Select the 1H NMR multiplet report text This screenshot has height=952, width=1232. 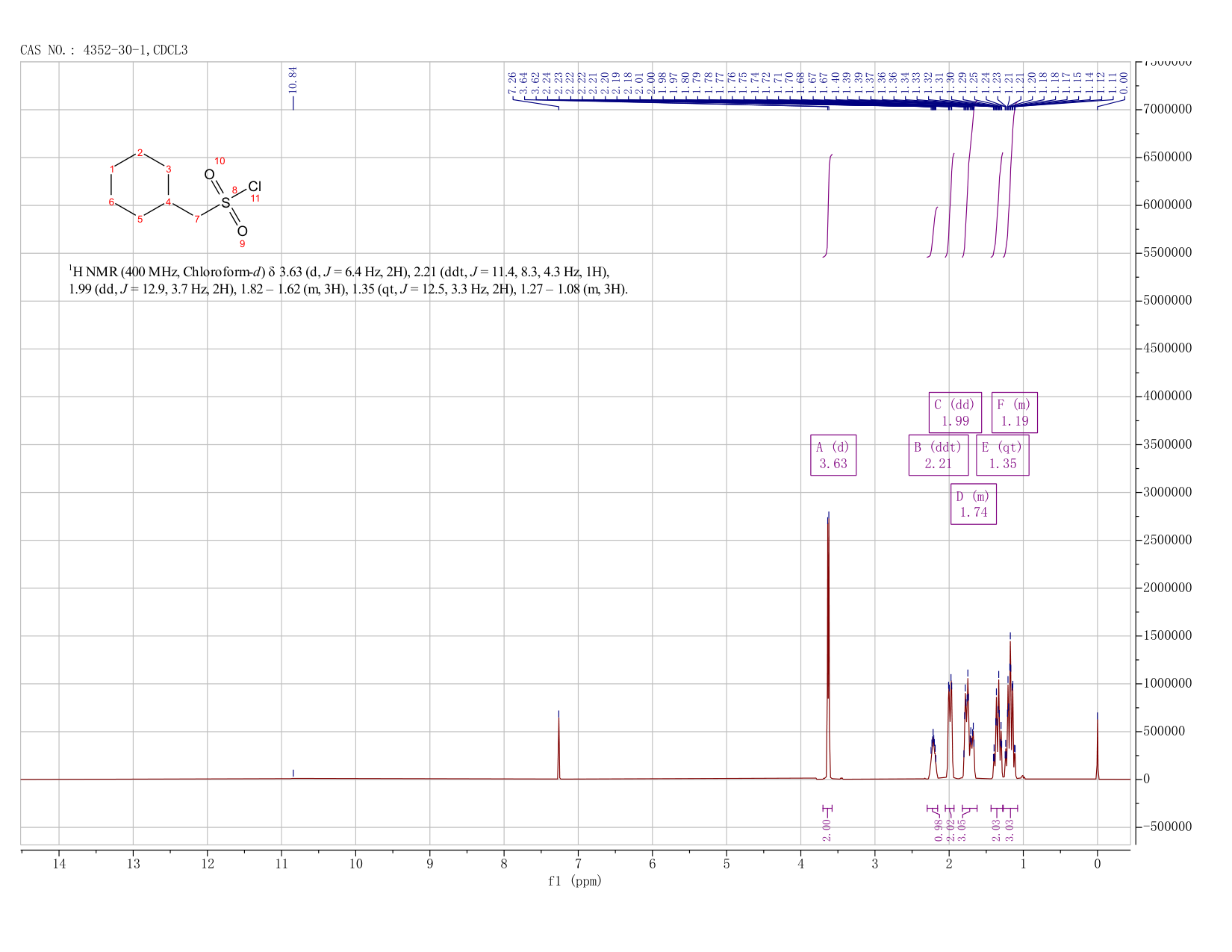[x=348, y=280]
